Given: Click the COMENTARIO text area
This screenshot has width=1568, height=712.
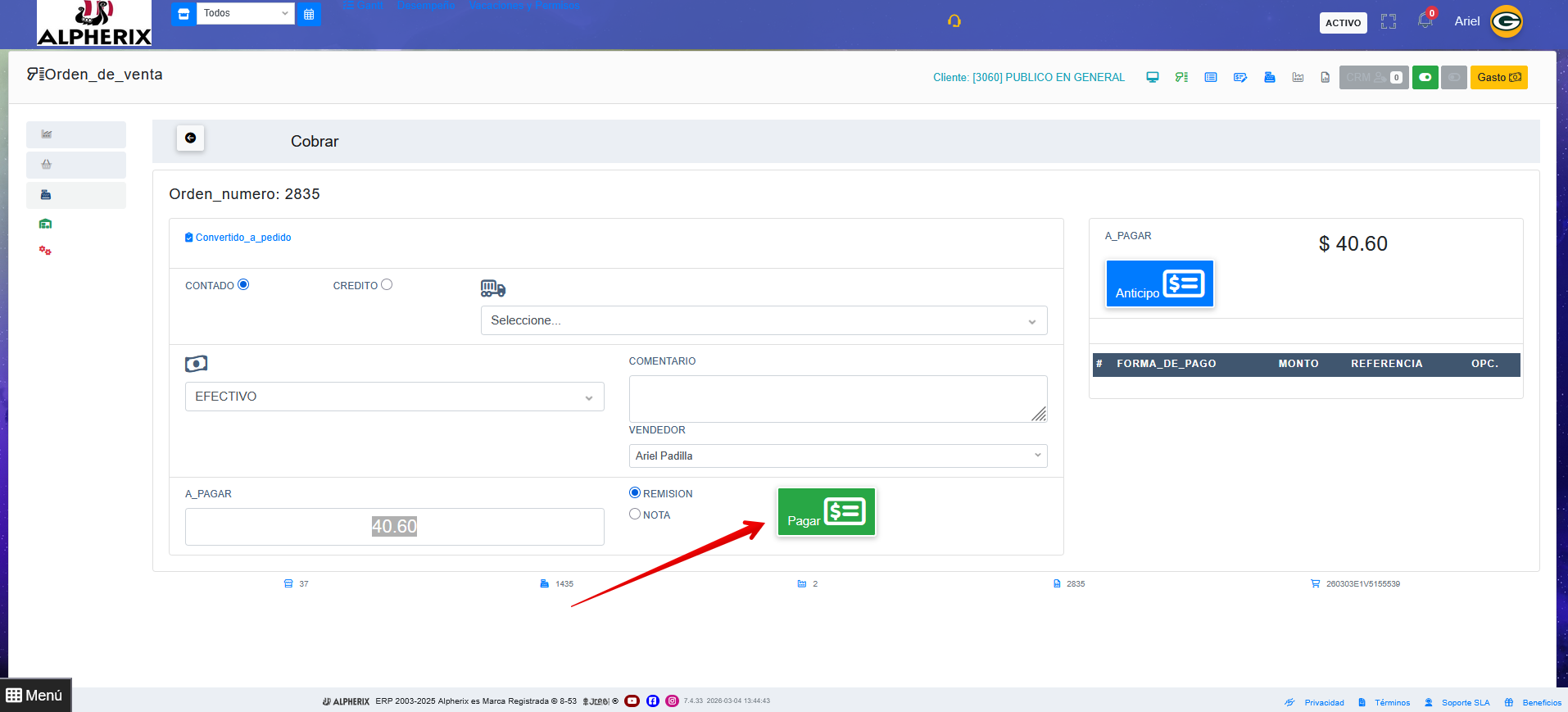Looking at the screenshot, I should tap(837, 399).
